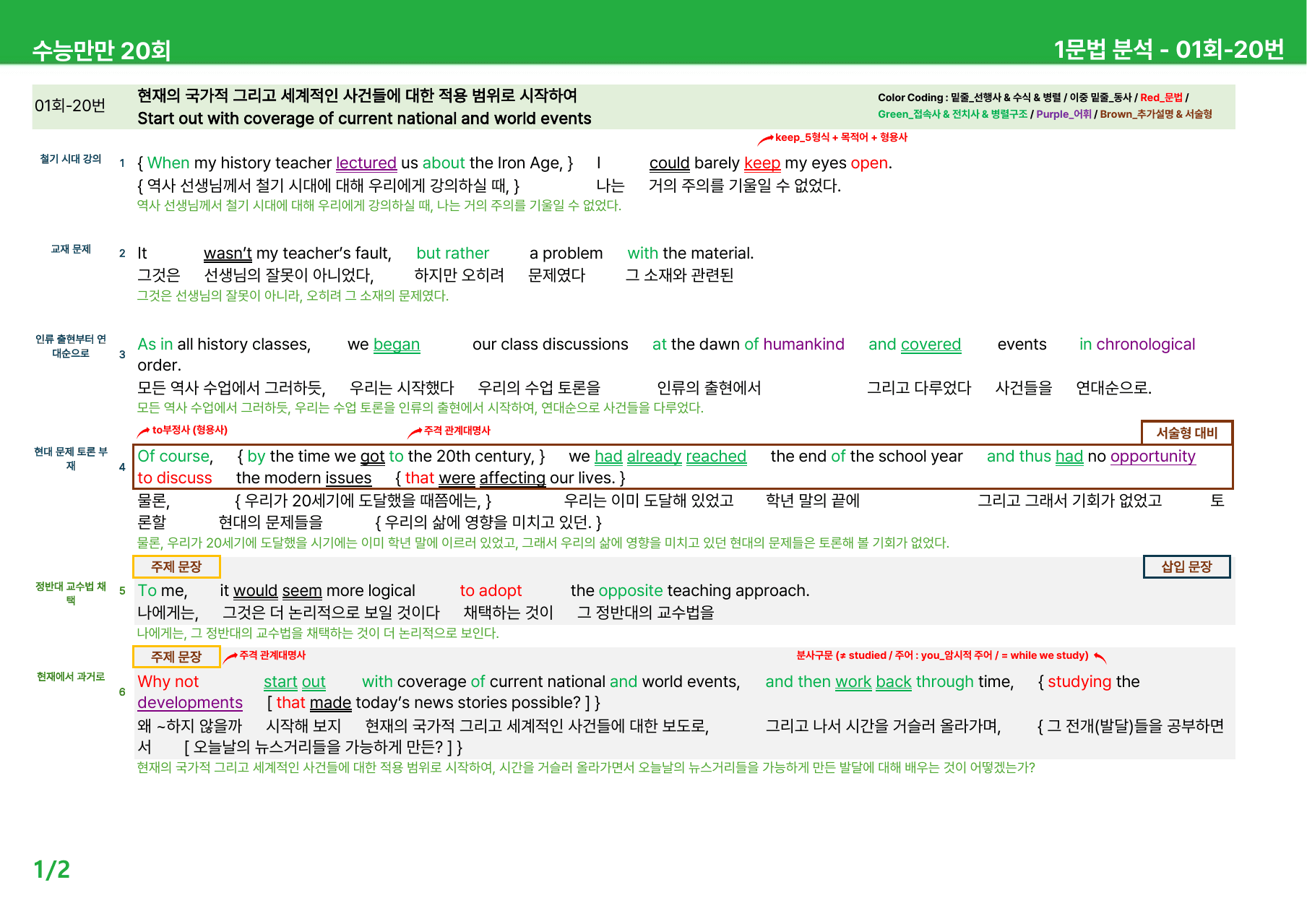Click the side label '정반대 교수법 채택'
Image resolution: width=1307 pixels, height=924 pixels.
(x=71, y=593)
